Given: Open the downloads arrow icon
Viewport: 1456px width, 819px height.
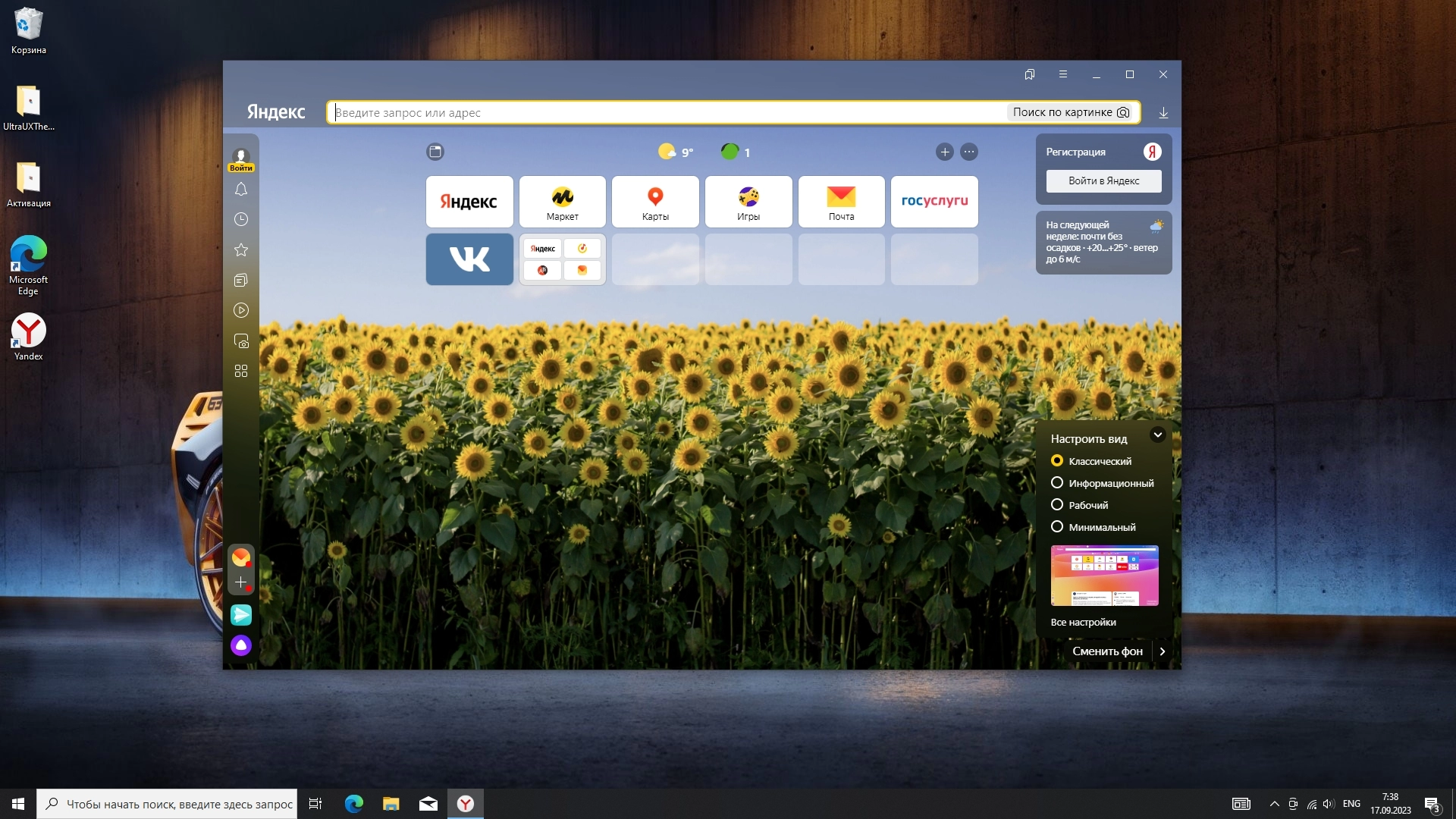Looking at the screenshot, I should point(1163,113).
